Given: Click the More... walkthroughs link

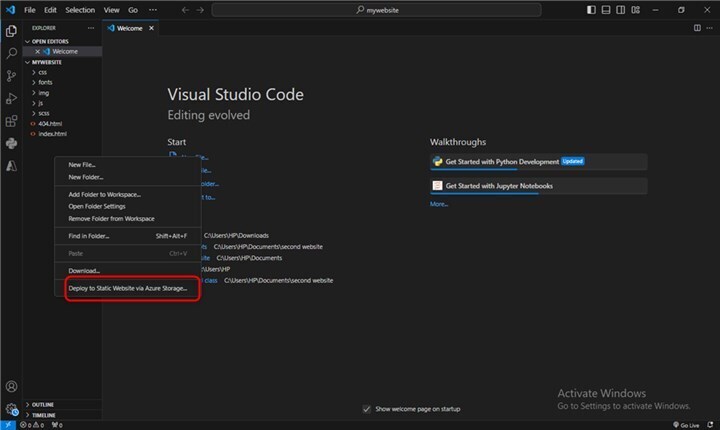Looking at the screenshot, I should coord(439,204).
